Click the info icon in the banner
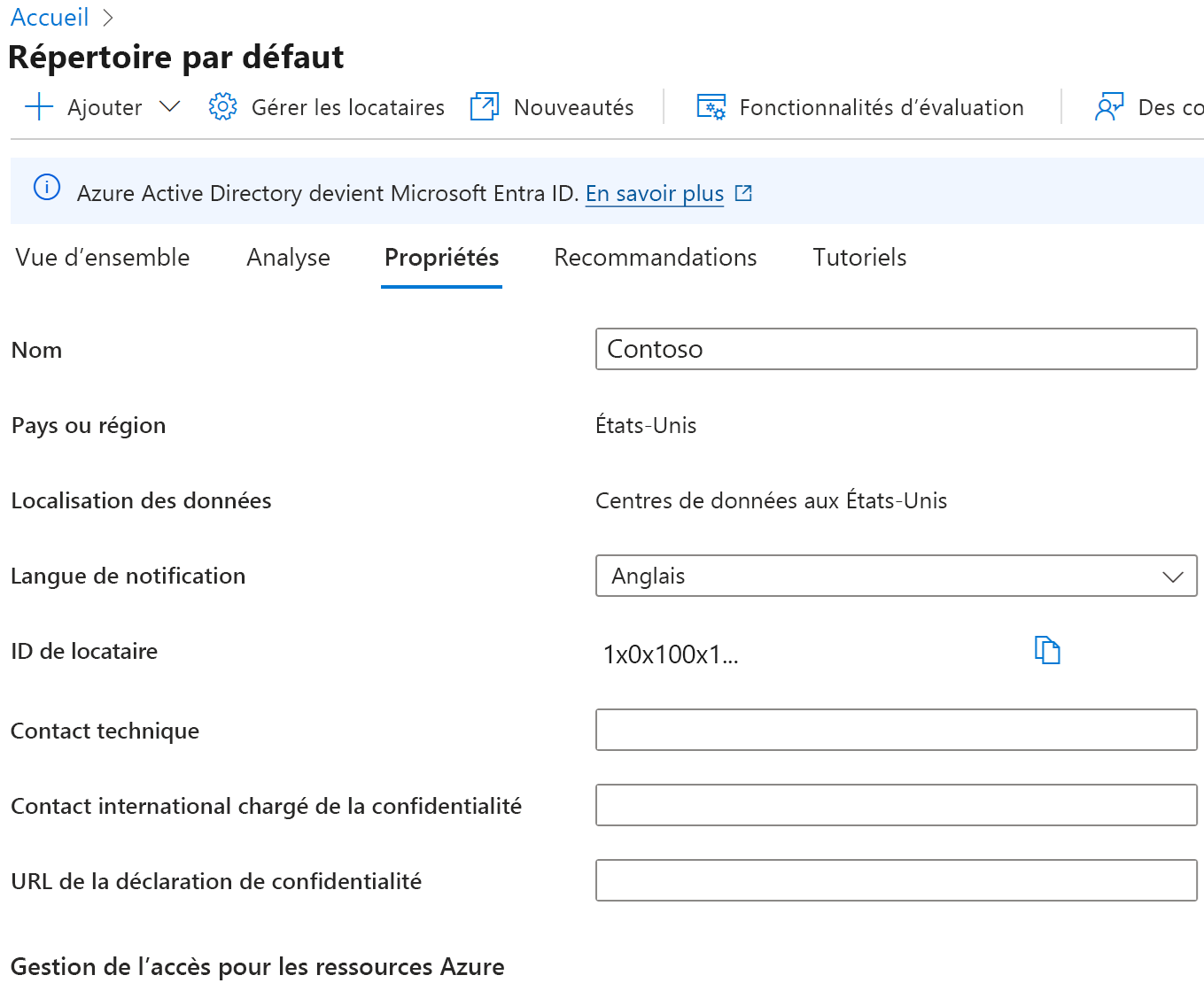 [47, 188]
